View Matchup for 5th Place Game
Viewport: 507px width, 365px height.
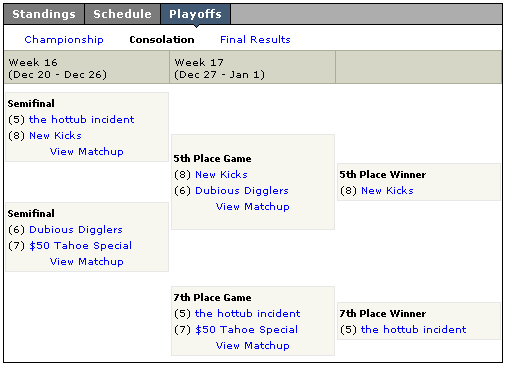[x=253, y=206]
